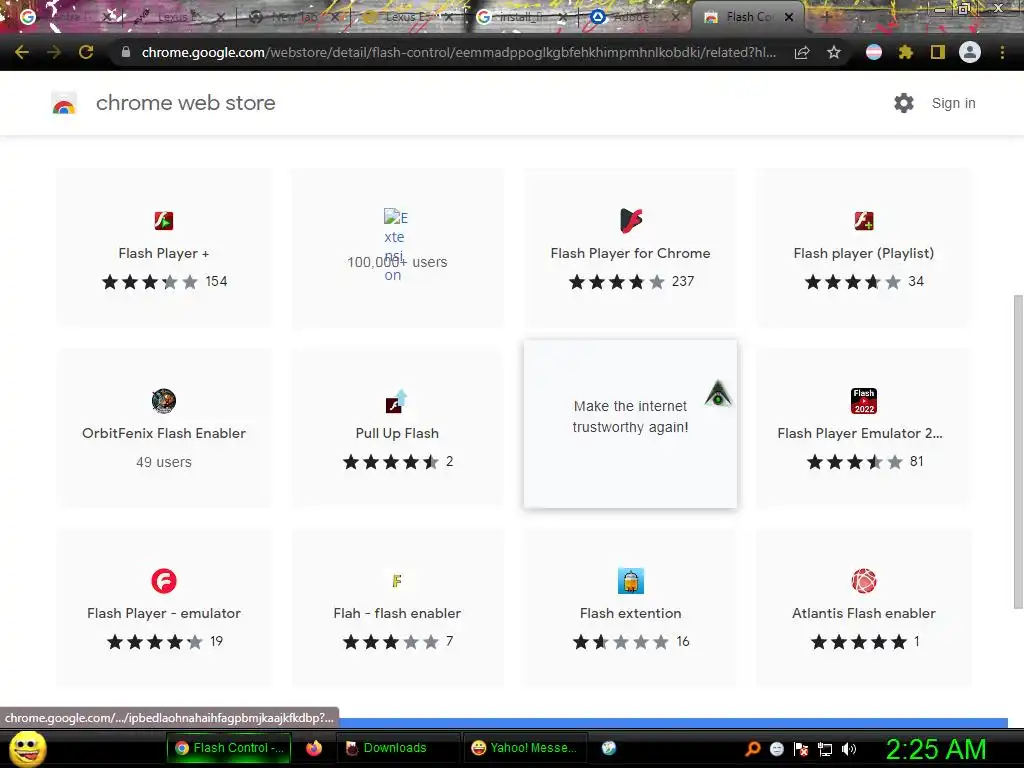1024x768 pixels.
Task: Open the Flash Player - emulator icon
Action: point(164,581)
